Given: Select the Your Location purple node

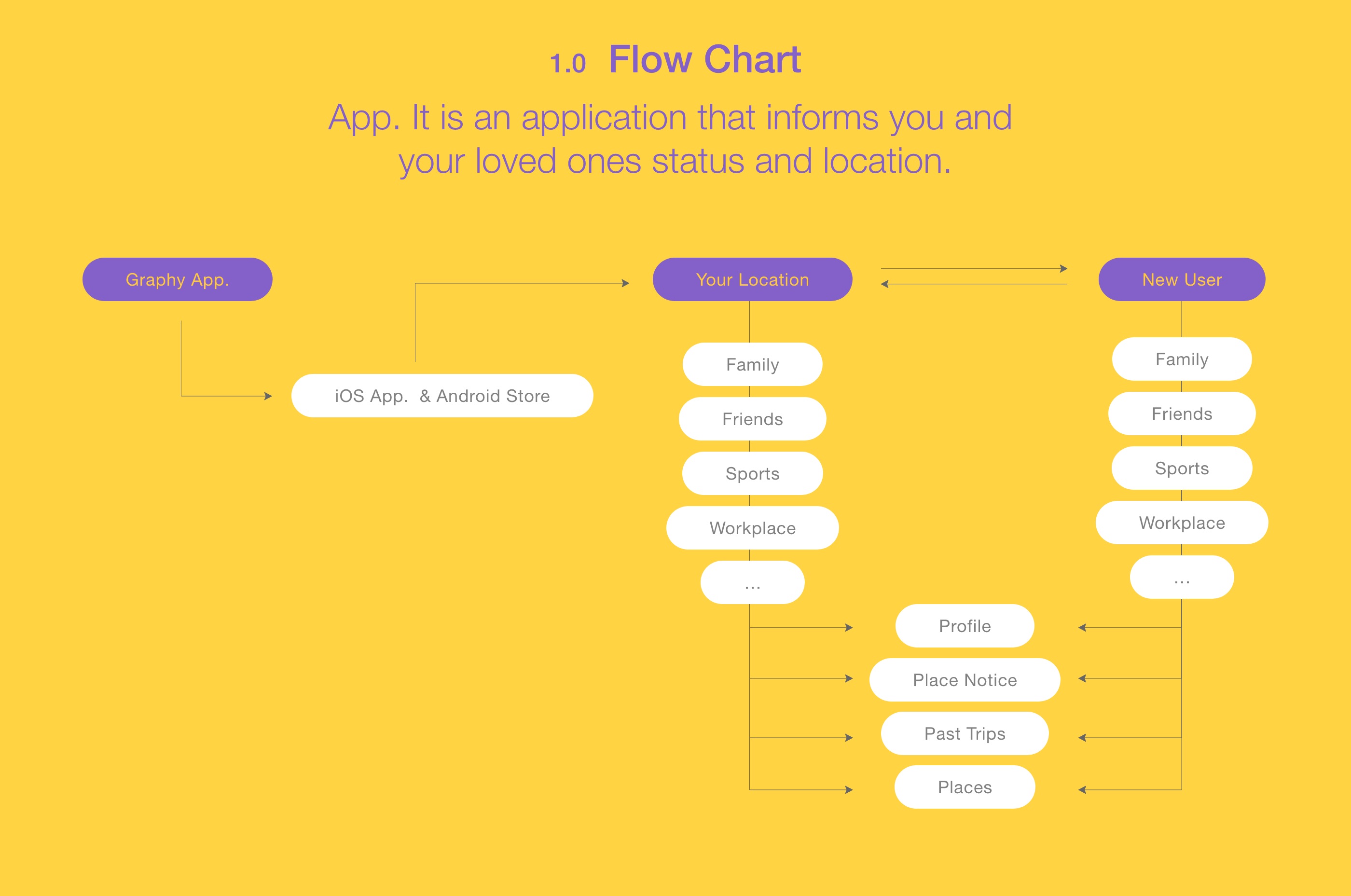Looking at the screenshot, I should click(752, 279).
